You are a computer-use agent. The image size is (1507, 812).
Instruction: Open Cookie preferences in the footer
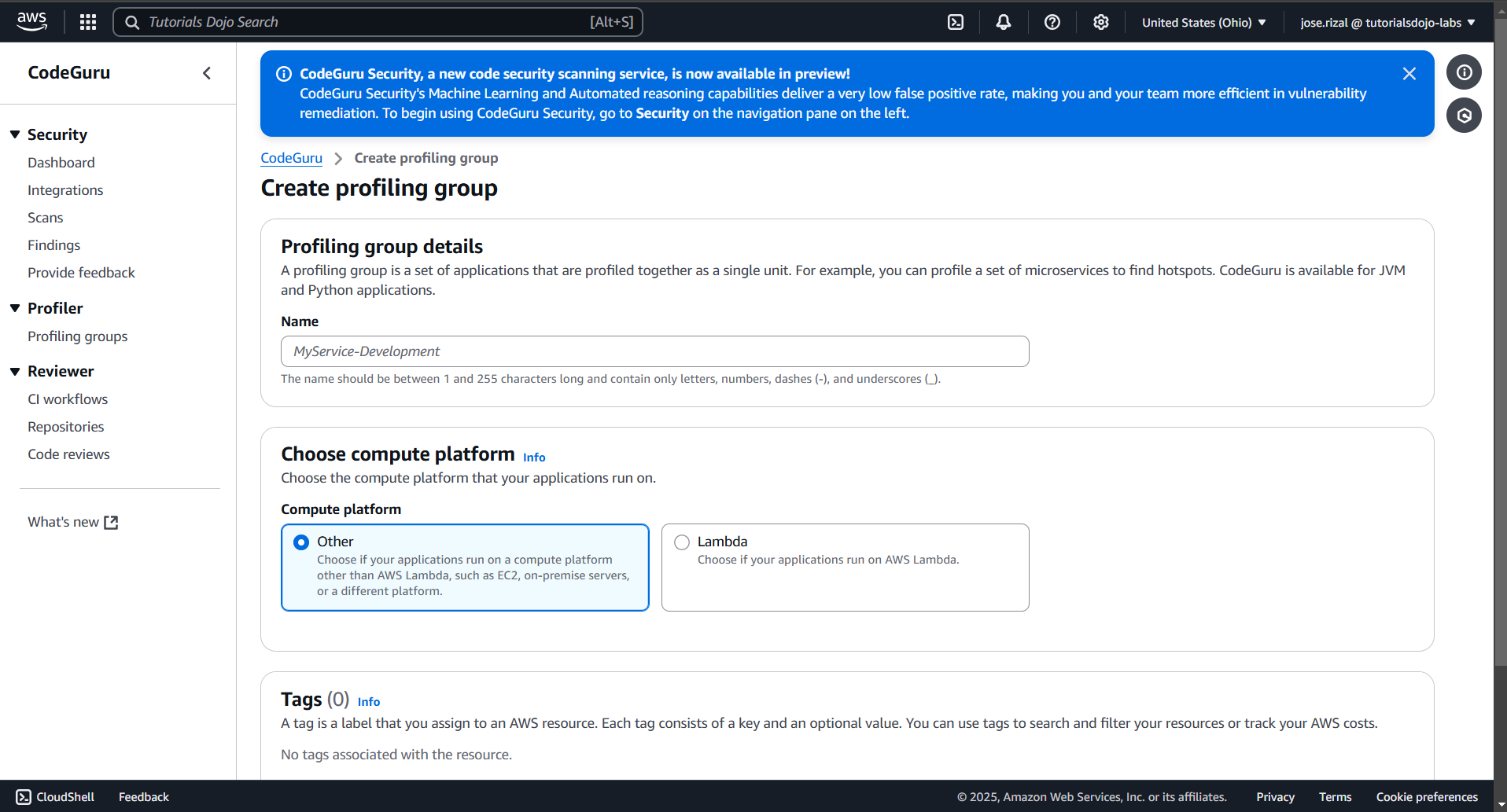(x=1427, y=797)
